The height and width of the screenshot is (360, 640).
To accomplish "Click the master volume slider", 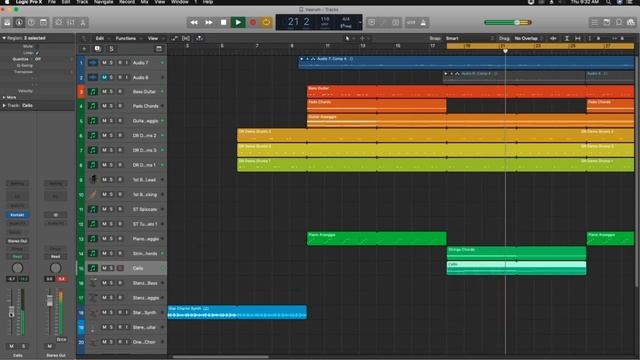I will coord(508,22).
